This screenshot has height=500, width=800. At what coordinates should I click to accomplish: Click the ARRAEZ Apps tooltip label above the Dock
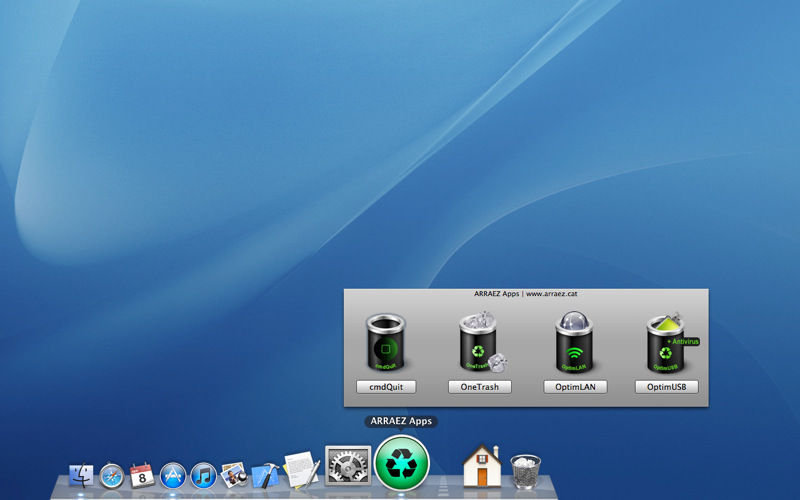click(x=401, y=421)
